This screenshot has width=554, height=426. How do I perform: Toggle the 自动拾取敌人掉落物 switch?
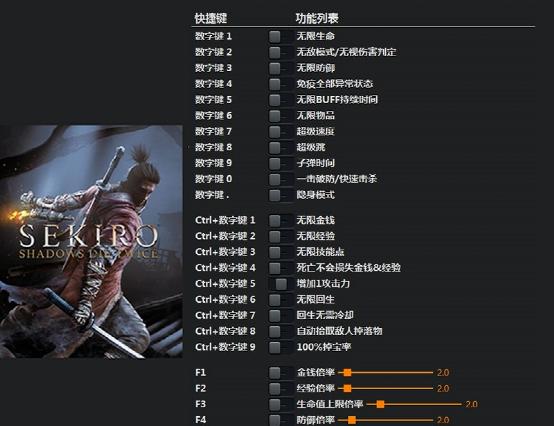pyautogui.click(x=281, y=331)
